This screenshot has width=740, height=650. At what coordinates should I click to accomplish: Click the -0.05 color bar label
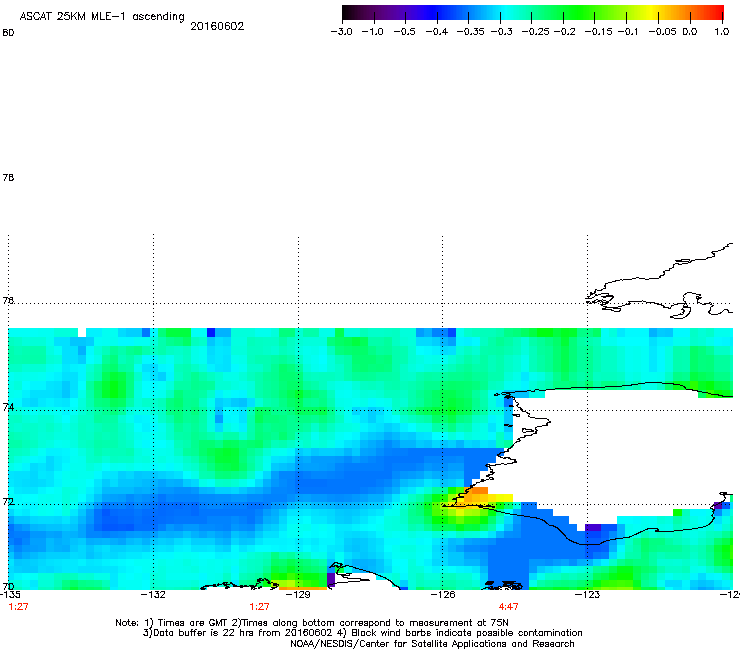[x=662, y=32]
